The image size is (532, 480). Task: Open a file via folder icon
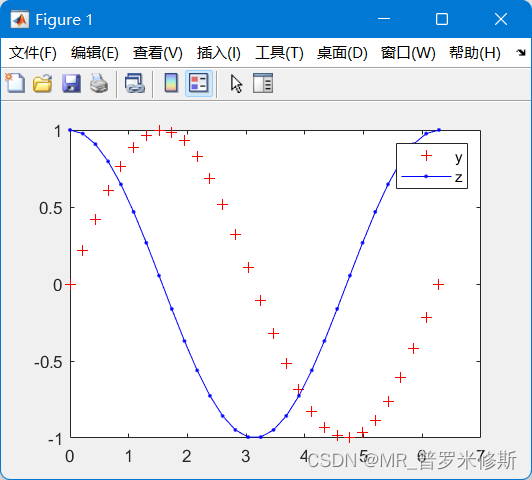coord(43,83)
